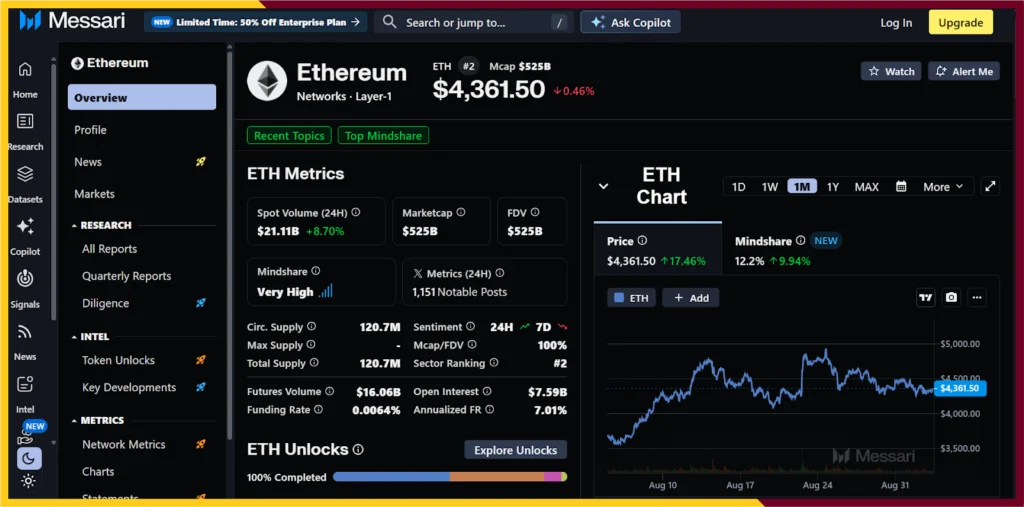This screenshot has height=507, width=1024.
Task: Collapse the ETH Chart section chevron
Action: point(603,186)
